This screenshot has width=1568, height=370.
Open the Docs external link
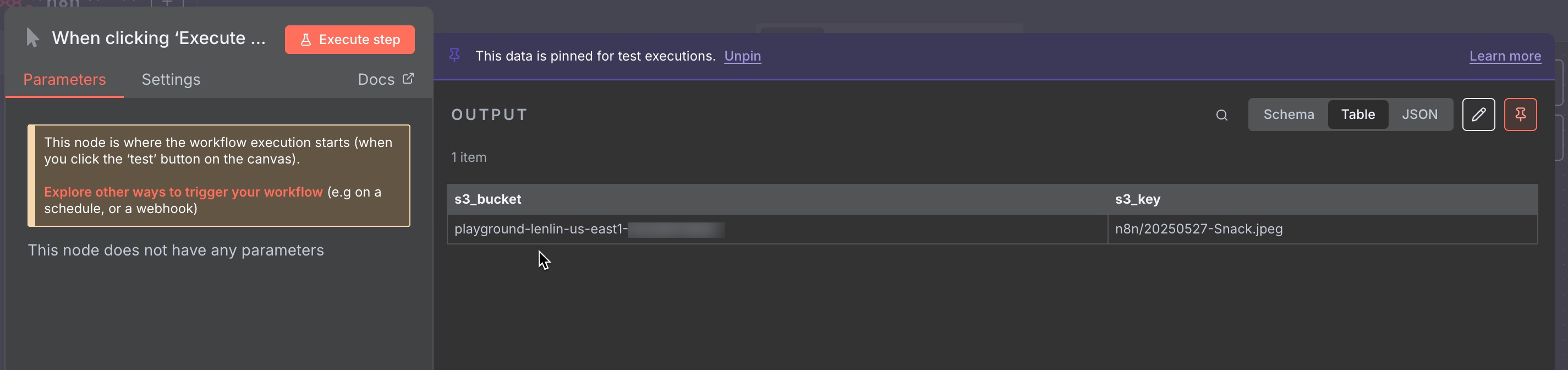coord(385,80)
